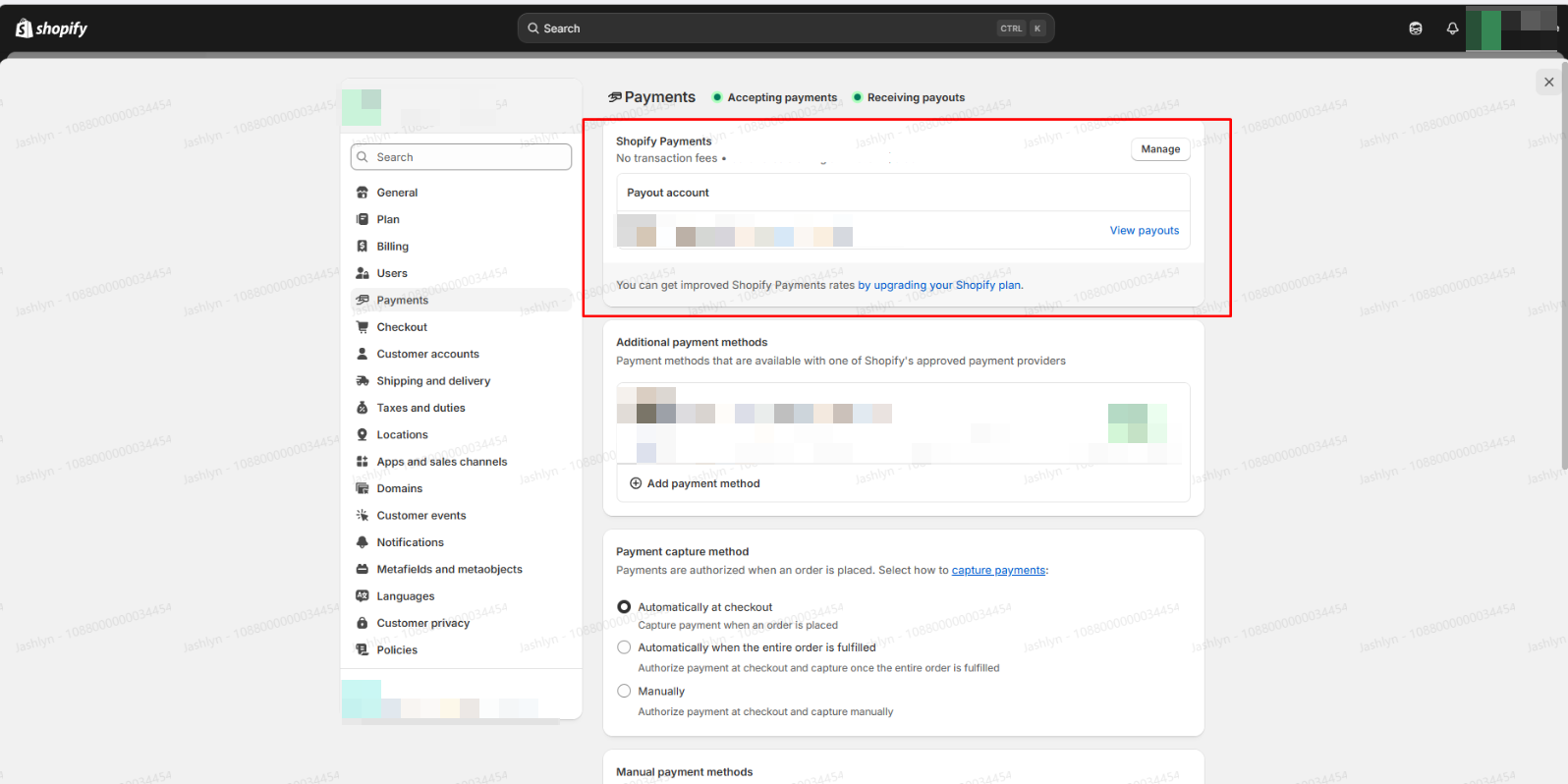Open the upgrading your Shopify plan link
1568x784 pixels.
[x=940, y=286]
